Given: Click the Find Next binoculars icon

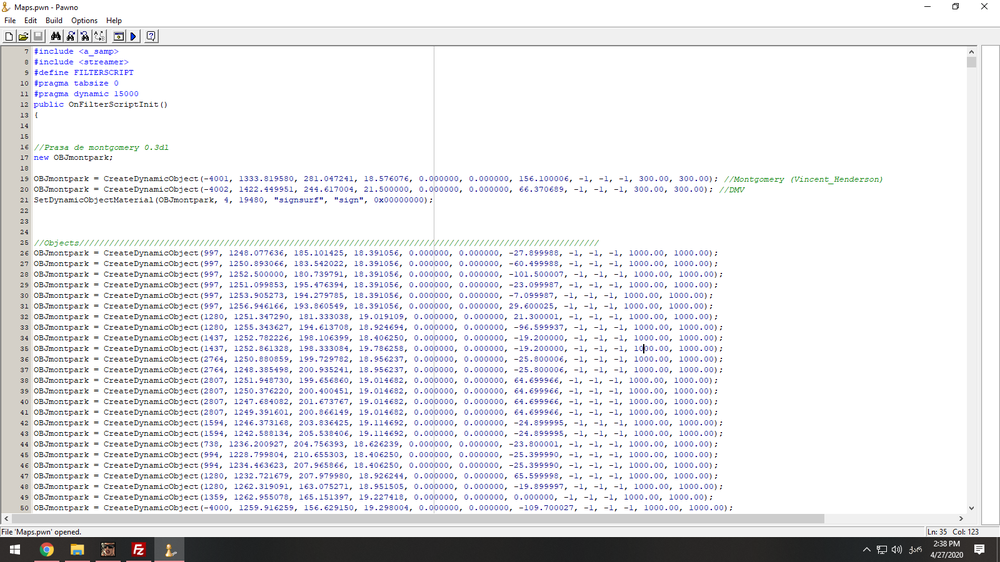Looking at the screenshot, I should point(70,36).
